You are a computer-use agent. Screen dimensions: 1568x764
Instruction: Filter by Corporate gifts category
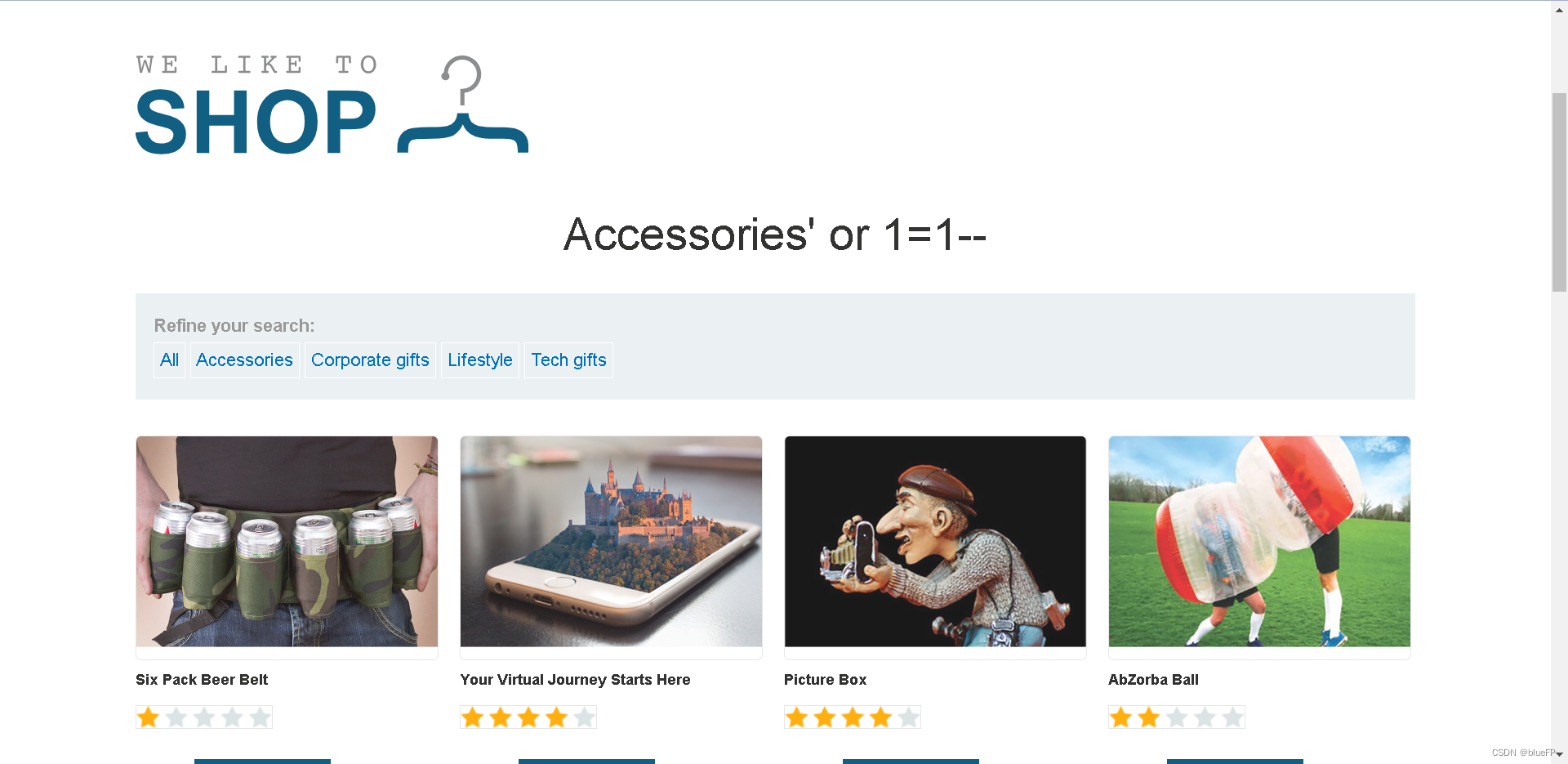[370, 360]
